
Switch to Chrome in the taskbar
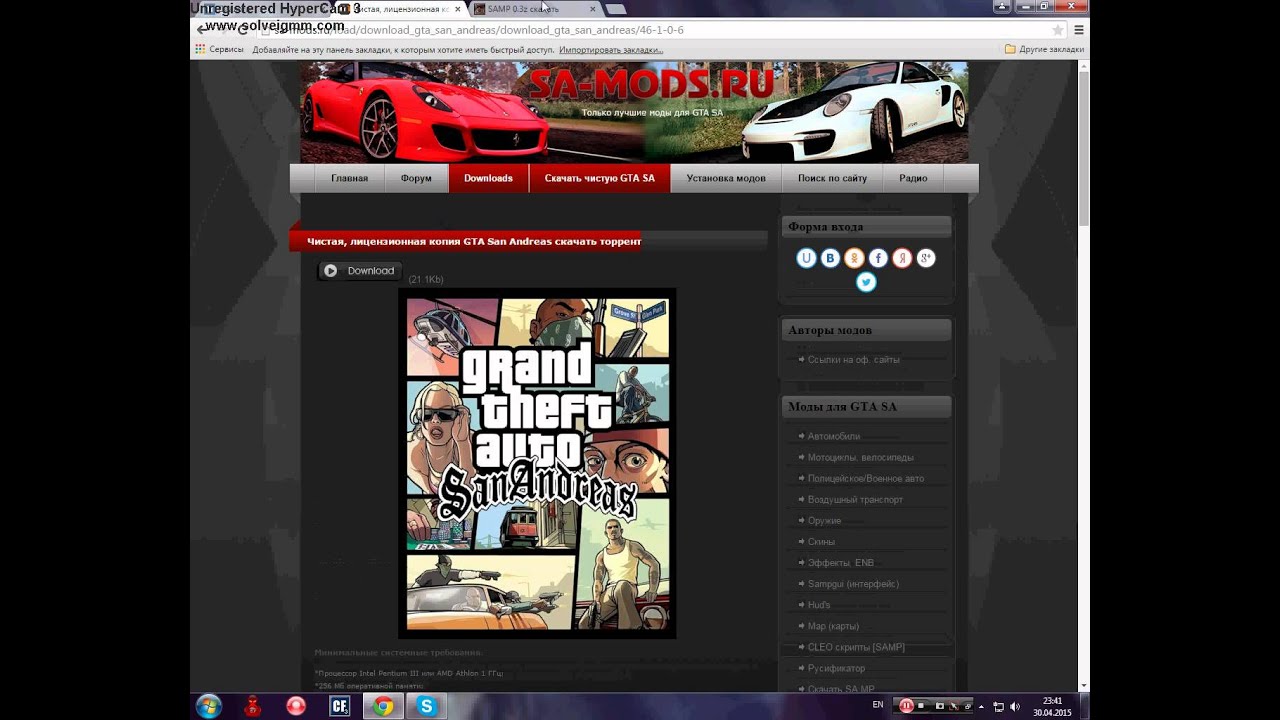tap(383, 706)
